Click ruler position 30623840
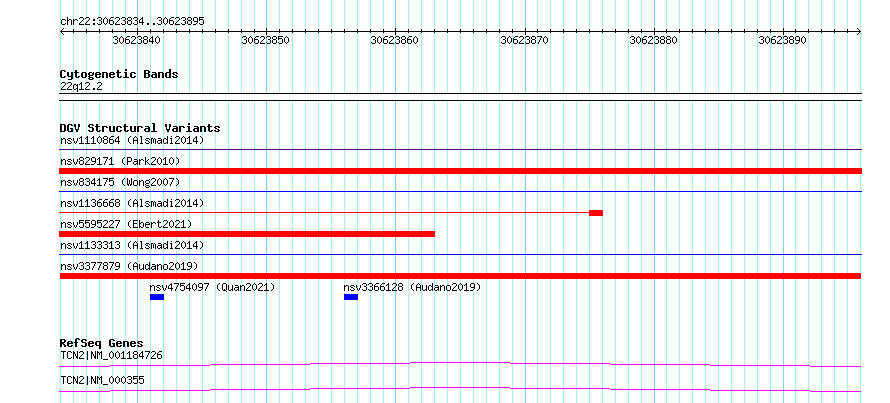The image size is (890, 403). (136, 40)
